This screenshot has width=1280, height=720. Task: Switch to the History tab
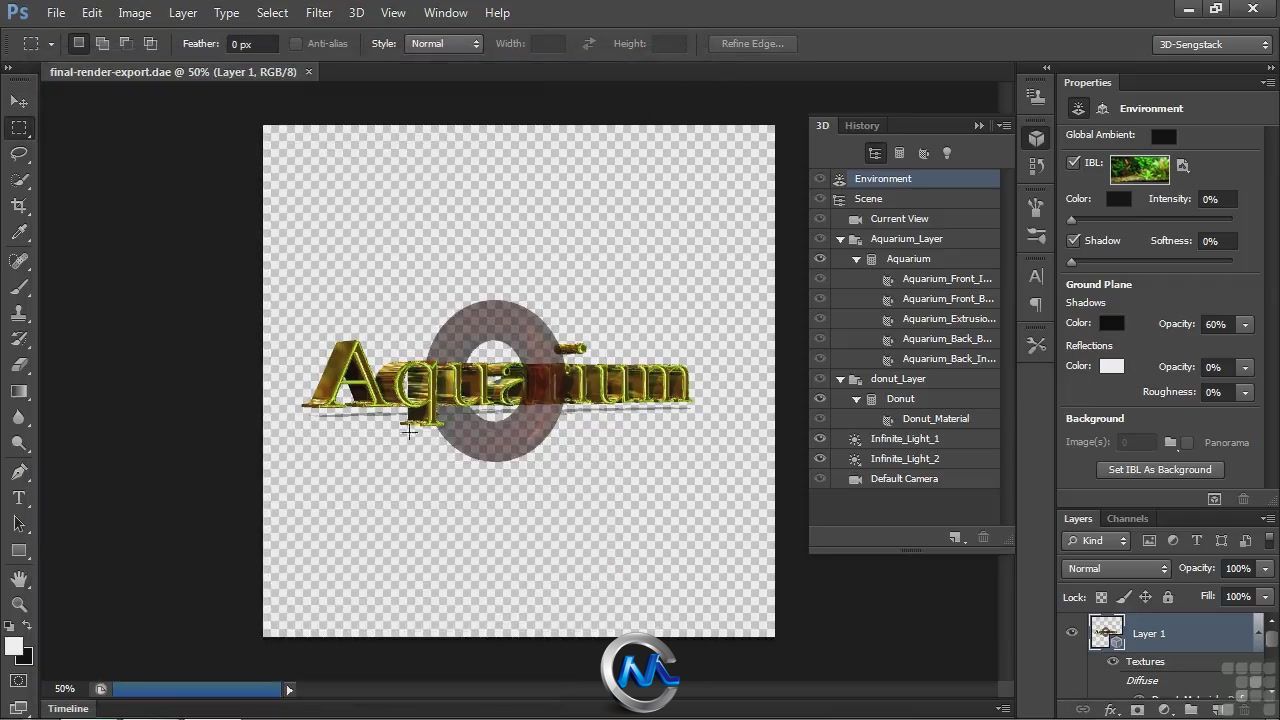click(x=862, y=126)
